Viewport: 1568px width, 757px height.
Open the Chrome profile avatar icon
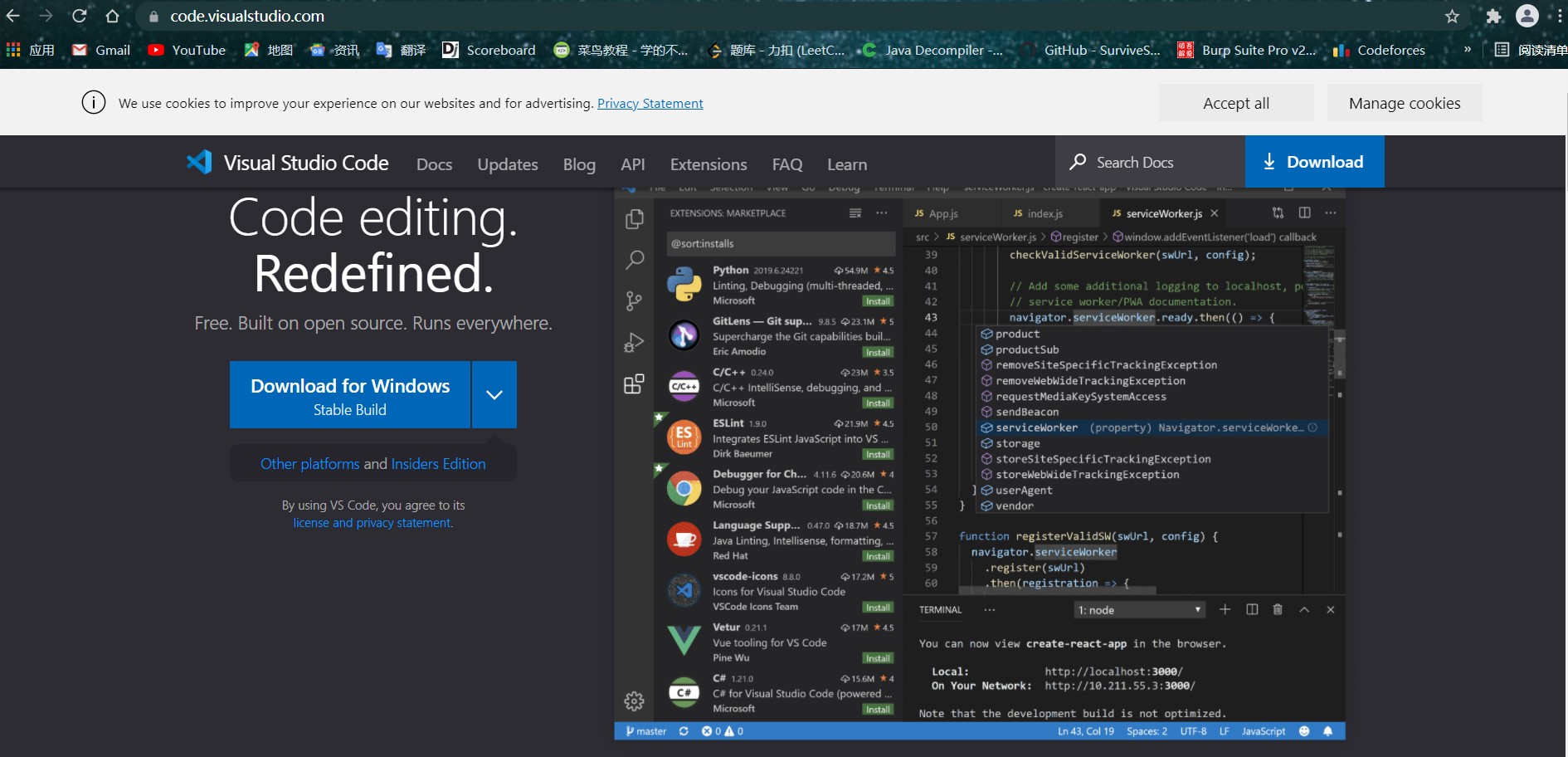pyautogui.click(x=1527, y=16)
